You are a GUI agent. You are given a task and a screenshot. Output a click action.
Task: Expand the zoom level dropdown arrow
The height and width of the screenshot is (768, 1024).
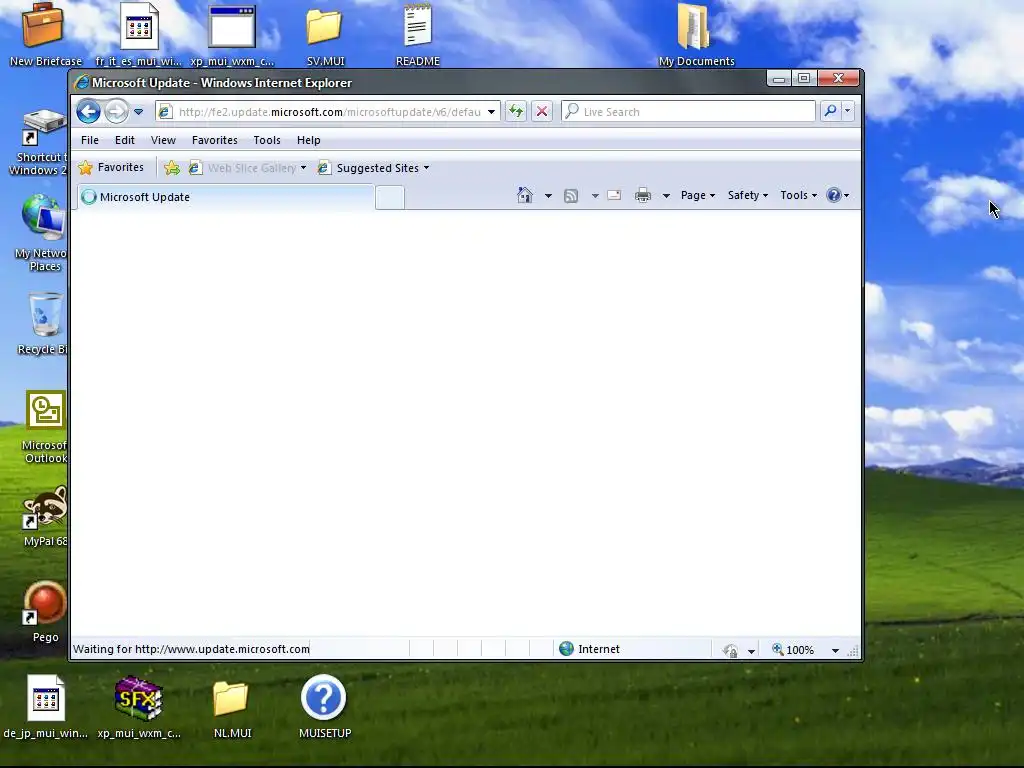[835, 650]
